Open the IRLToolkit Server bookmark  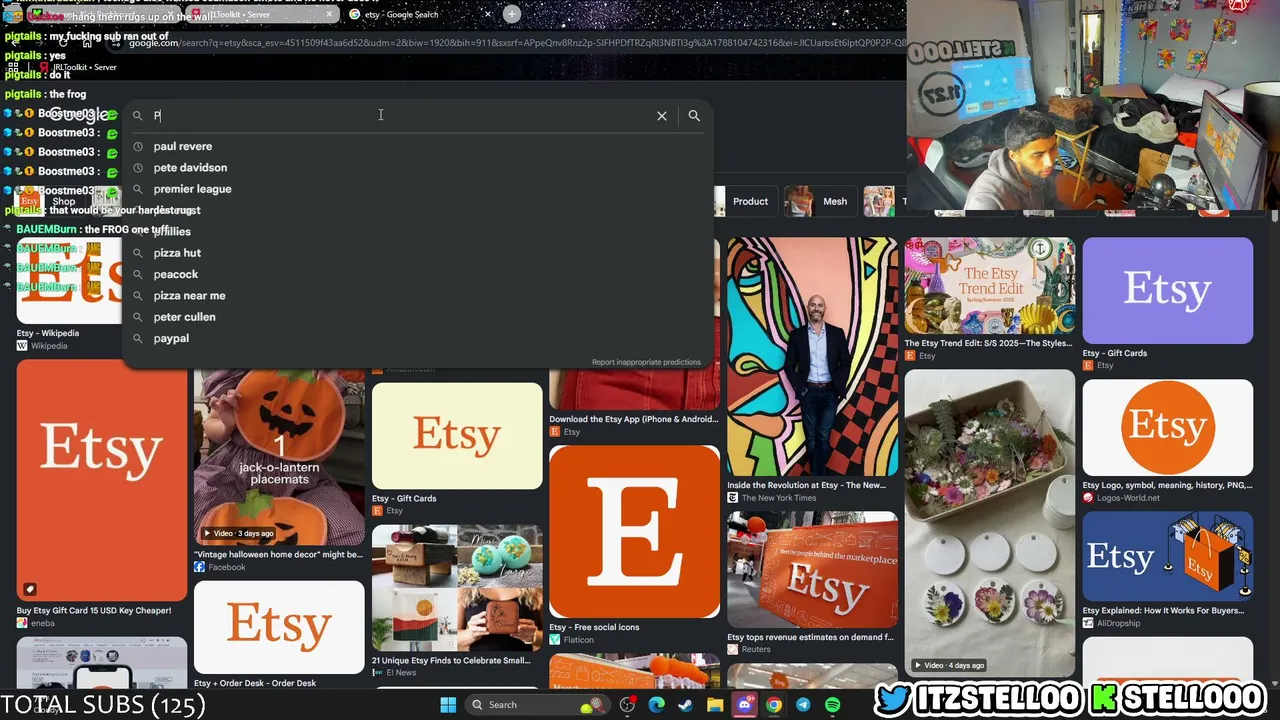78,67
